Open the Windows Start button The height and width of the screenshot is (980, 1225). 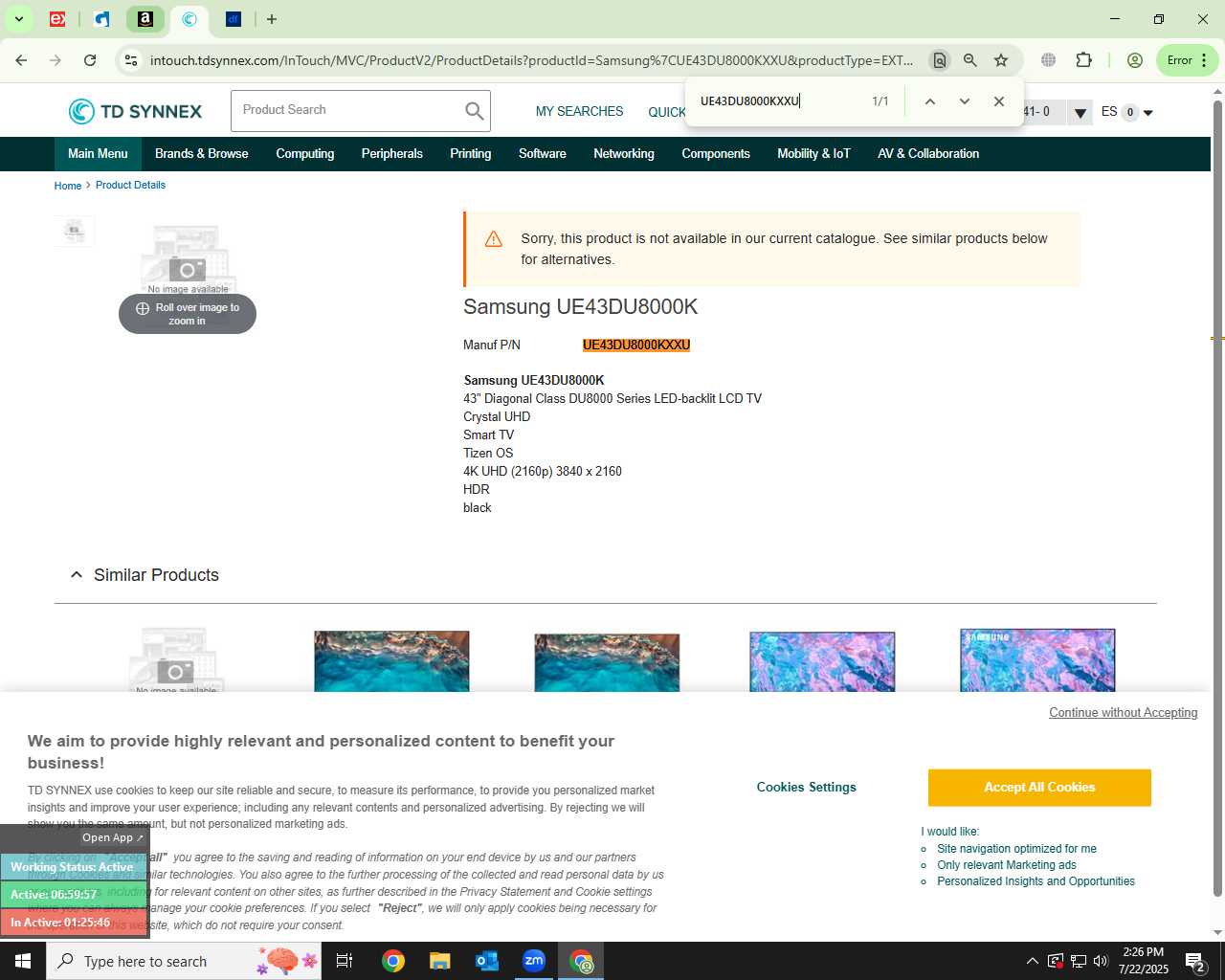(23, 961)
